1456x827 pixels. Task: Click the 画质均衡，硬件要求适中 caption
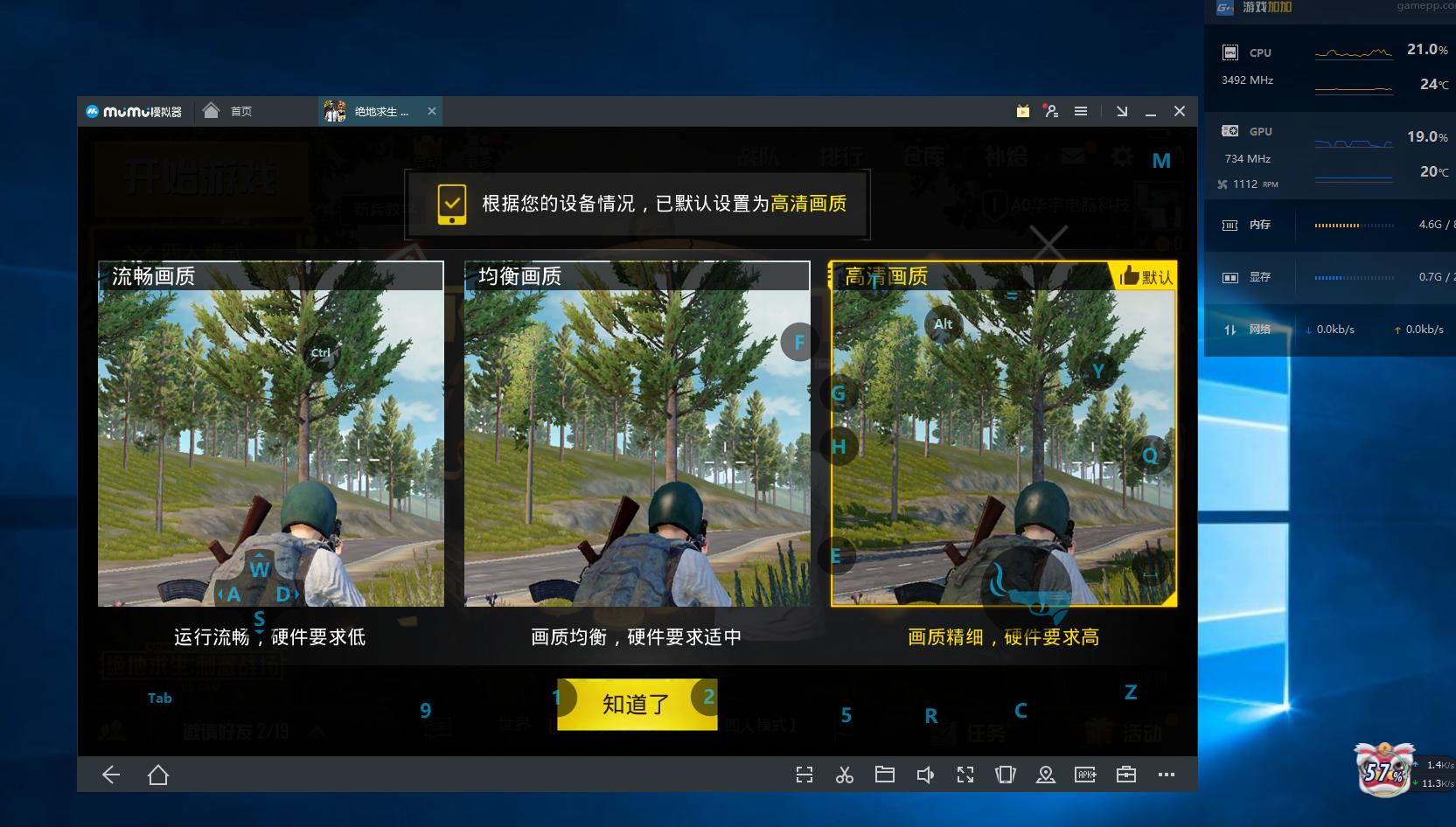637,637
